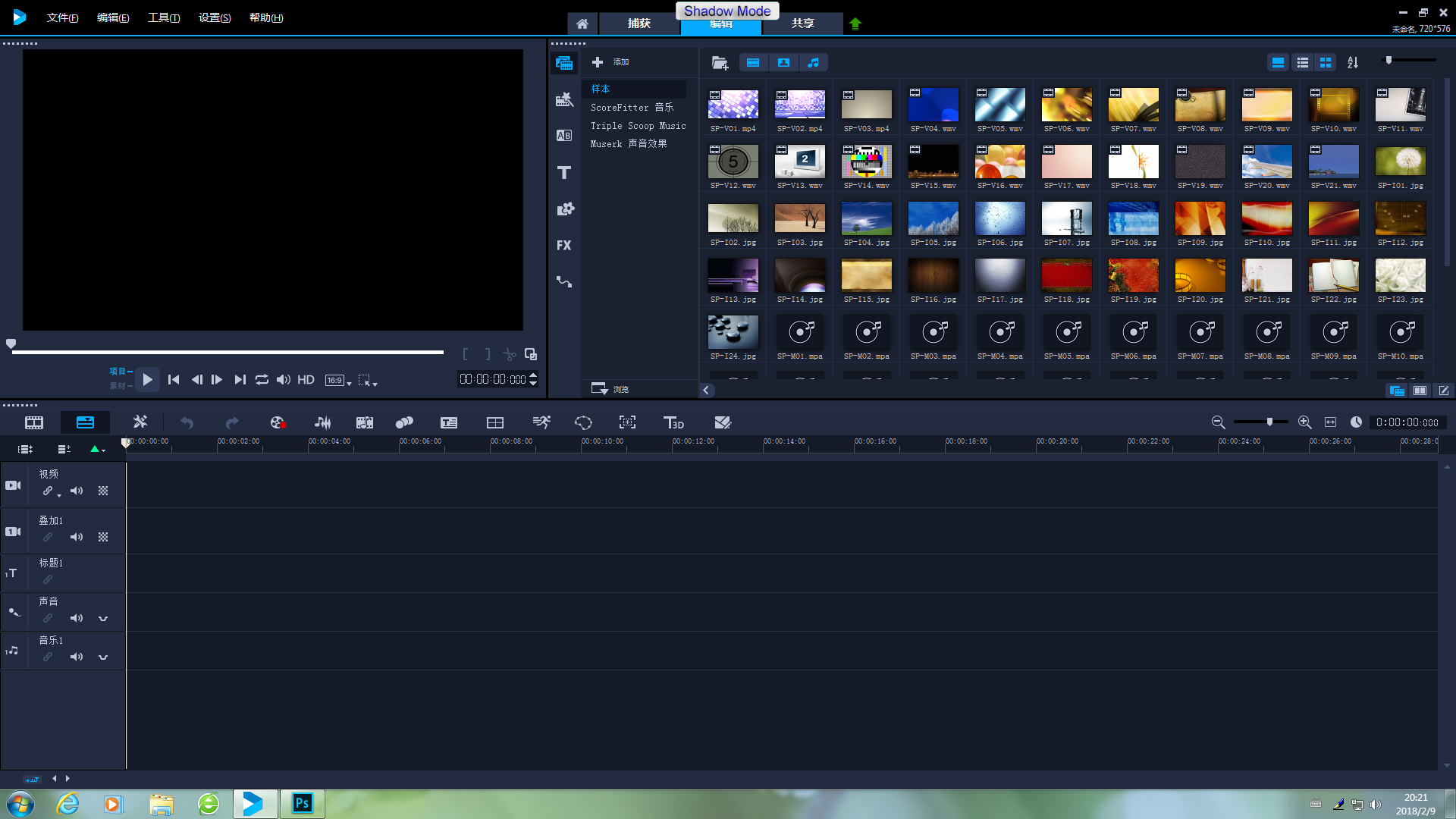Switch to the 捕获 tab
The width and height of the screenshot is (1456, 819).
tap(639, 24)
